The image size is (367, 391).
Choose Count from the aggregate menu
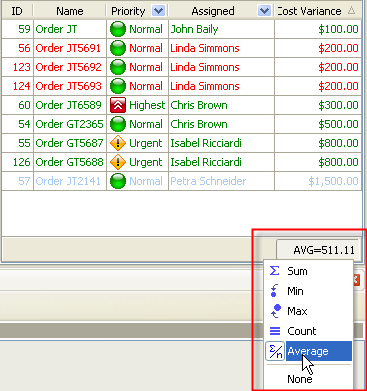pyautogui.click(x=309, y=331)
